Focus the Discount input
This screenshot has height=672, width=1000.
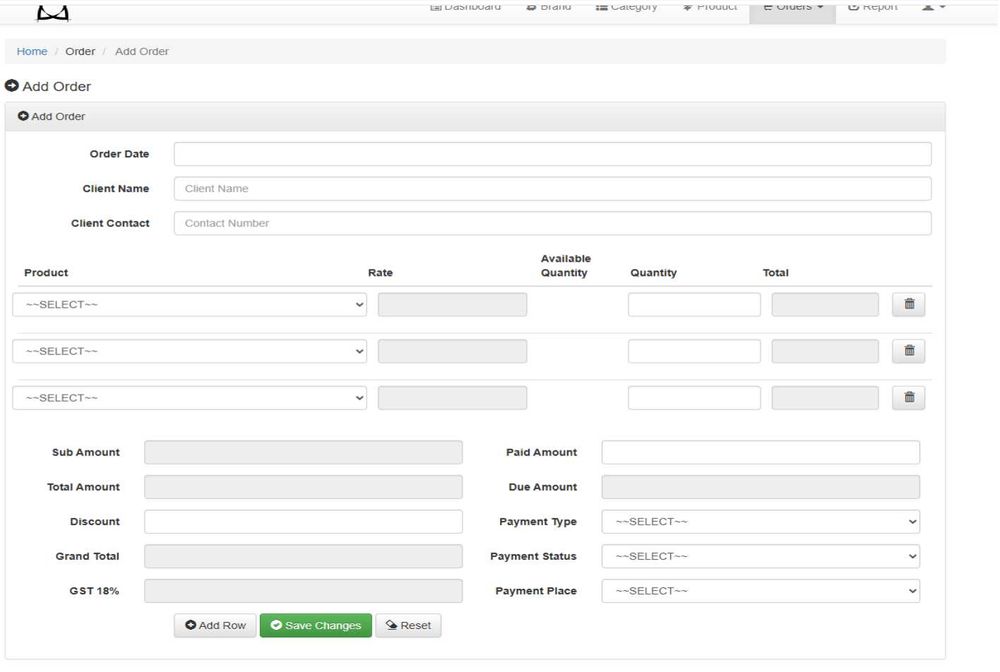click(303, 522)
